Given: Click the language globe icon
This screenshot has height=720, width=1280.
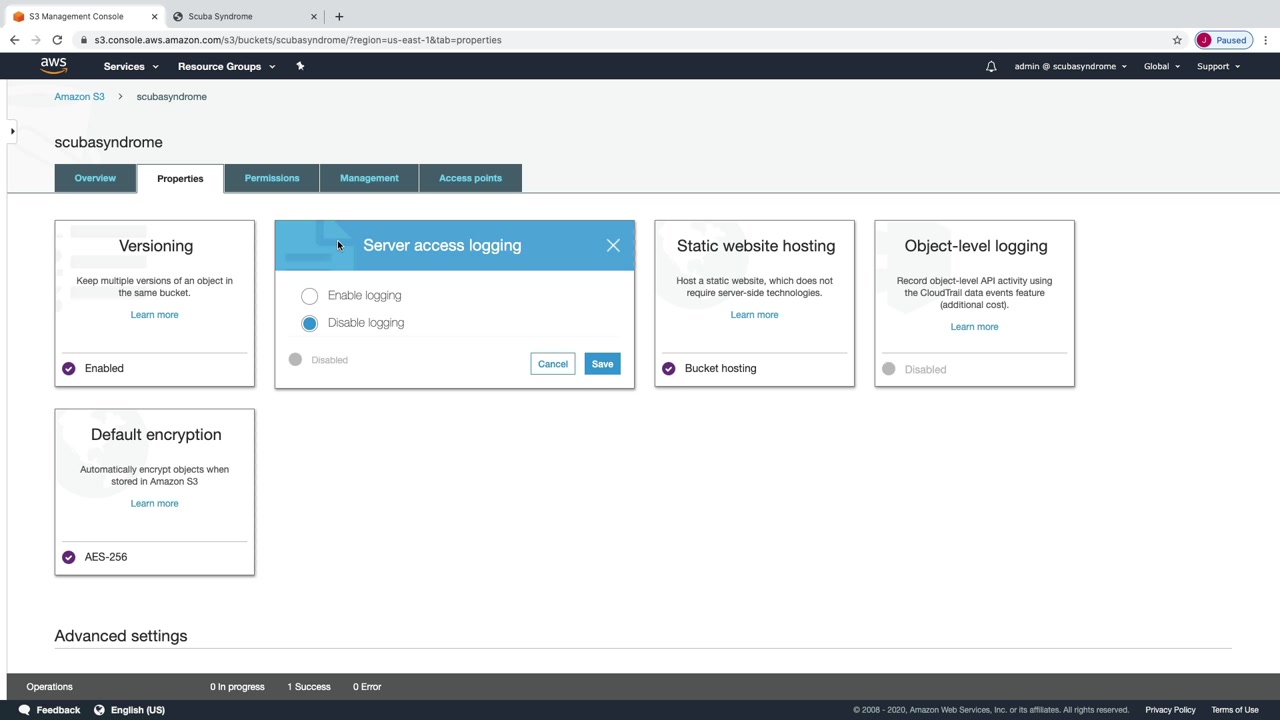Looking at the screenshot, I should click(x=99, y=710).
